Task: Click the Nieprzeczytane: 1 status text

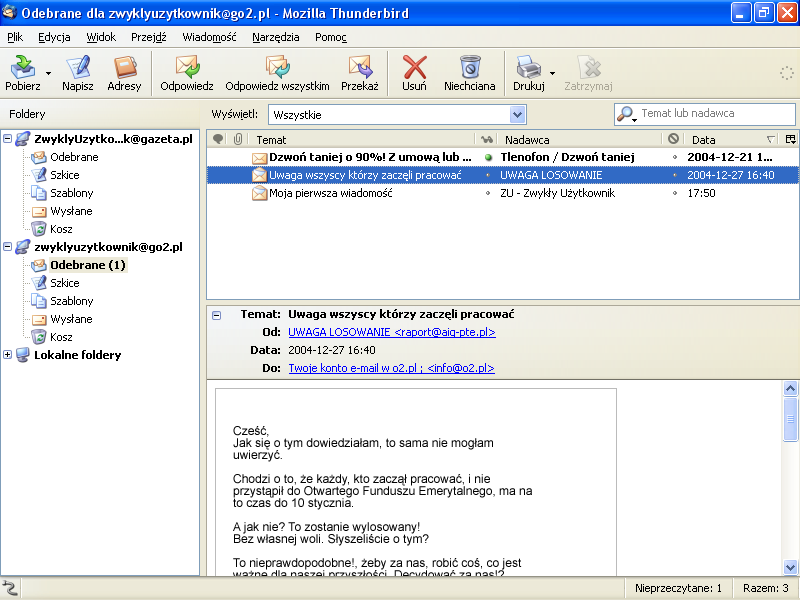Action: coord(678,588)
